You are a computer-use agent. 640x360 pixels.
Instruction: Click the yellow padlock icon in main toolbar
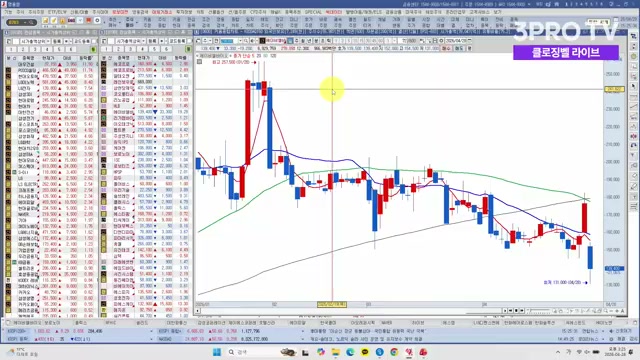pos(62,20)
